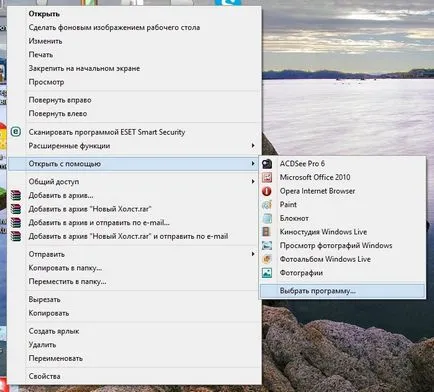Expand the Расширенные функции submenu arrow
This screenshot has width=434, height=392.
pos(253,146)
